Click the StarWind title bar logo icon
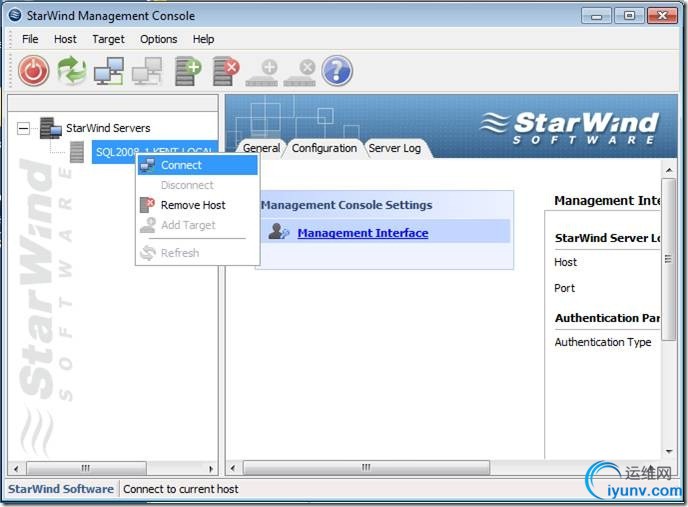The width and height of the screenshot is (688, 507). [15, 15]
